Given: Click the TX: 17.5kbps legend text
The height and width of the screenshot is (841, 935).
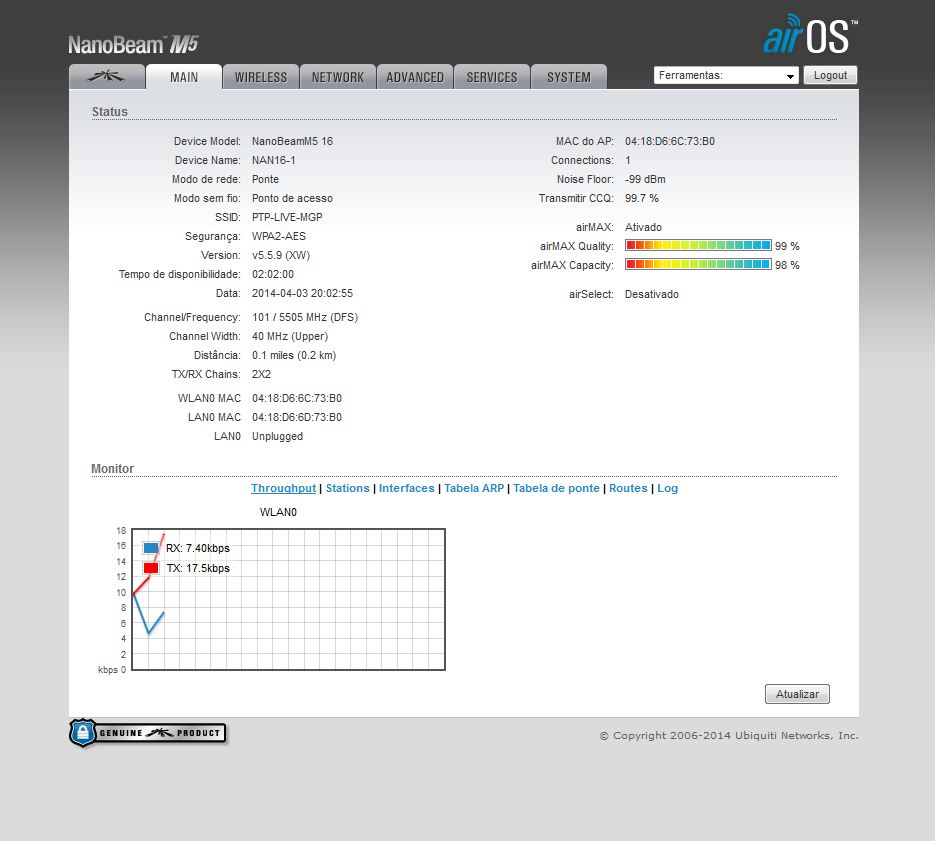Looking at the screenshot, I should (198, 568).
